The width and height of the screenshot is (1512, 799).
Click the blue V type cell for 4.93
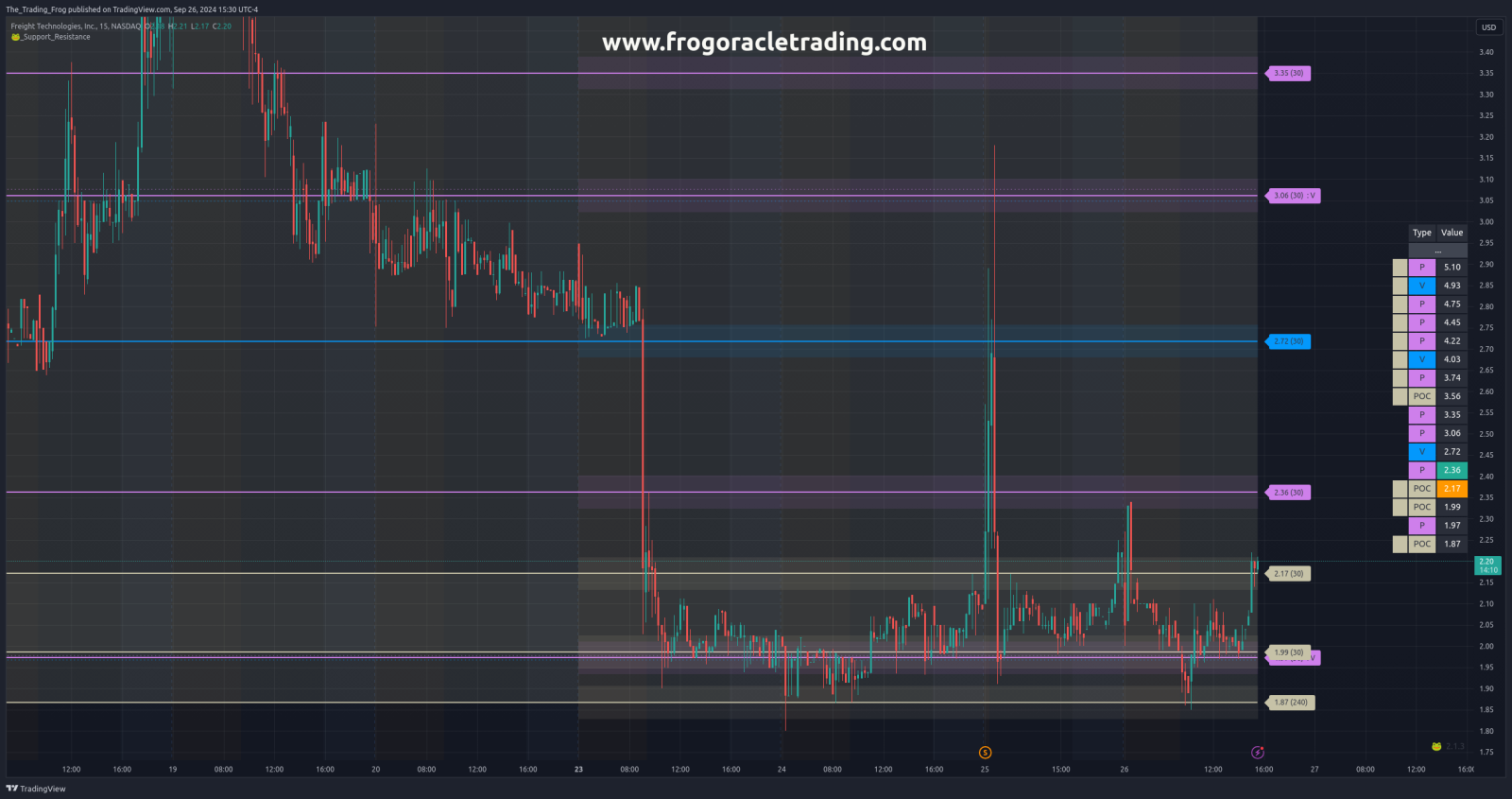[1422, 286]
